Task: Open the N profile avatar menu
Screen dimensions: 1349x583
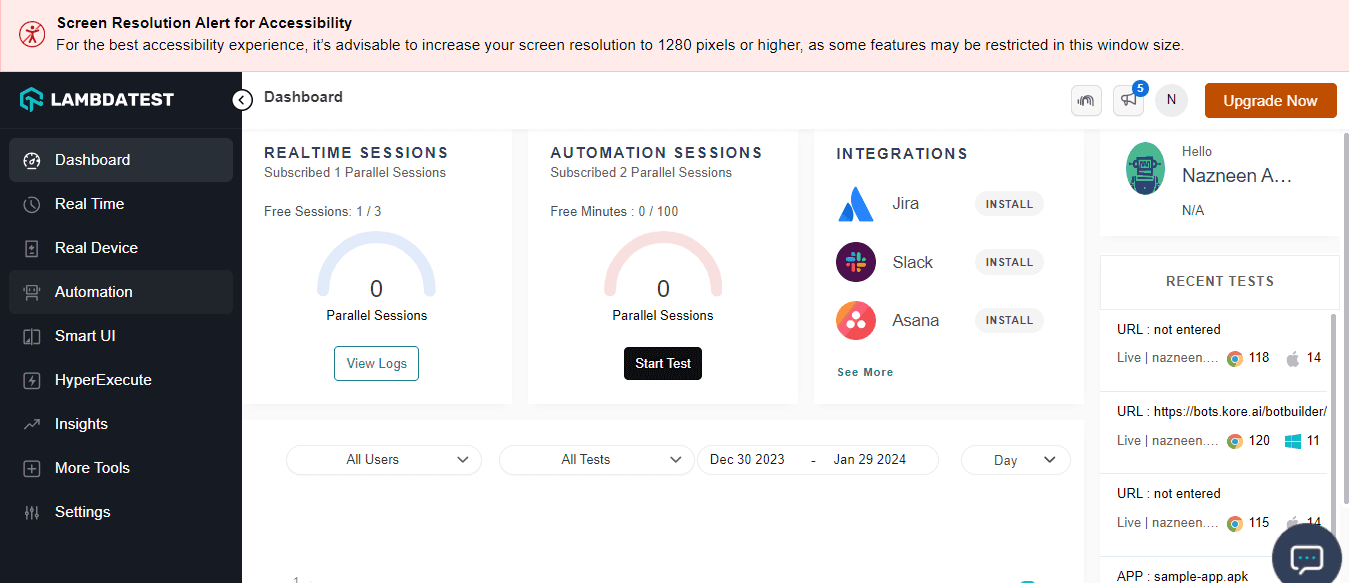Action: point(1171,100)
